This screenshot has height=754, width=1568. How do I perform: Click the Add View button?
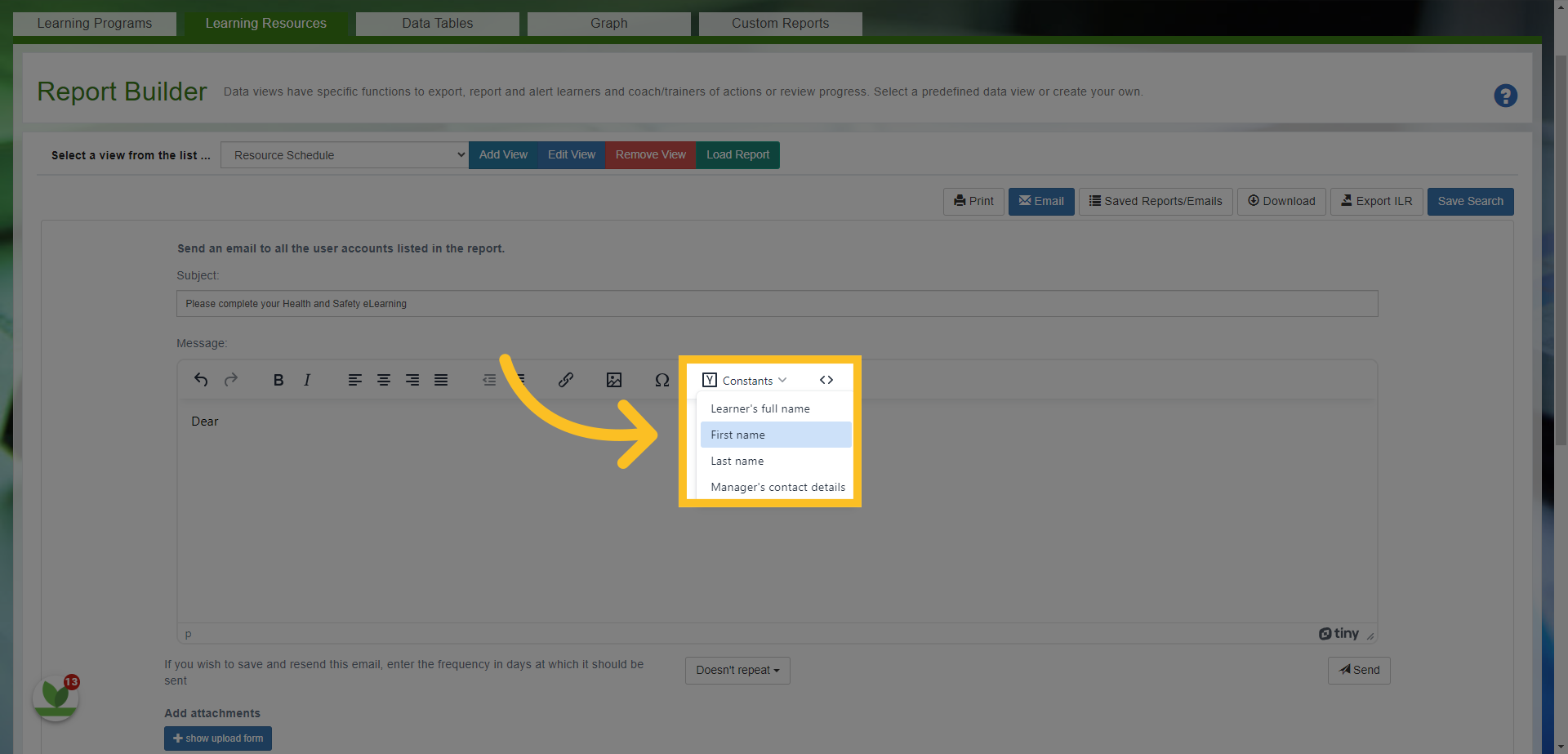tap(503, 155)
